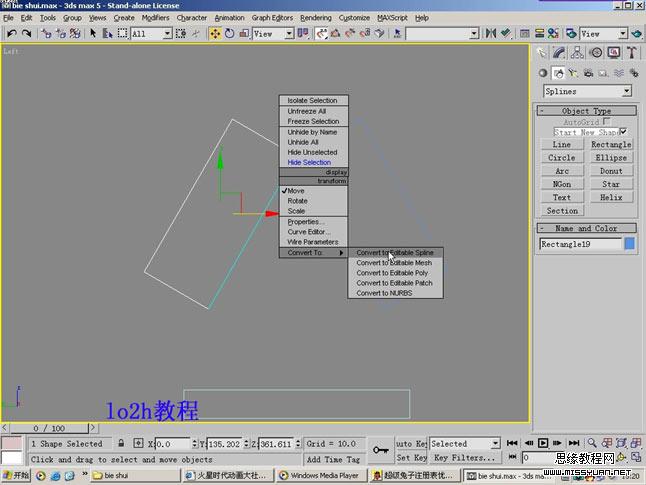Select Isolate Selection in quad menu
The height and width of the screenshot is (485, 646).
pos(314,101)
